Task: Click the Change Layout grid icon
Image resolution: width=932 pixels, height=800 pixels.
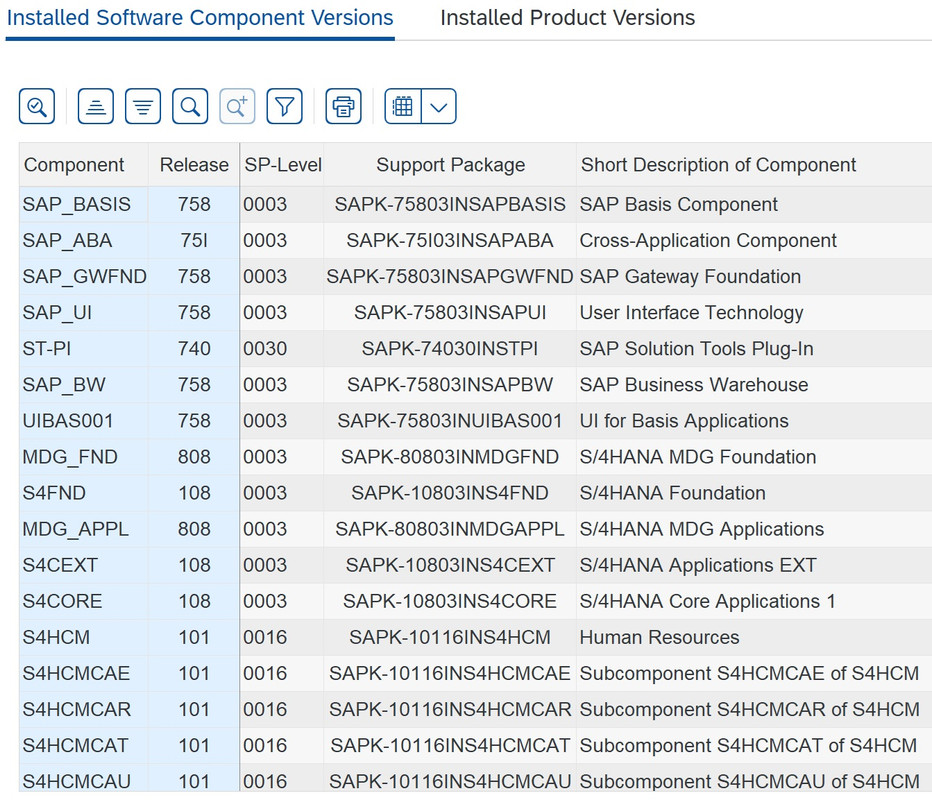Action: (403, 106)
